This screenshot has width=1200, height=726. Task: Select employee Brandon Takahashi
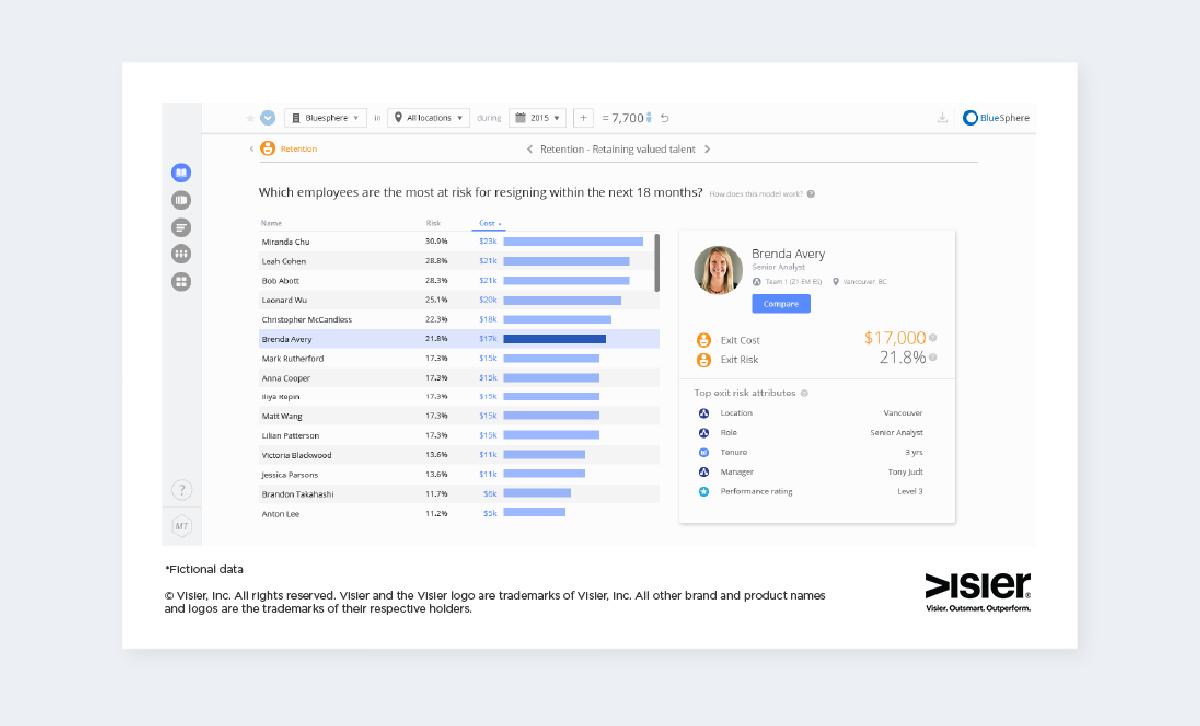297,494
